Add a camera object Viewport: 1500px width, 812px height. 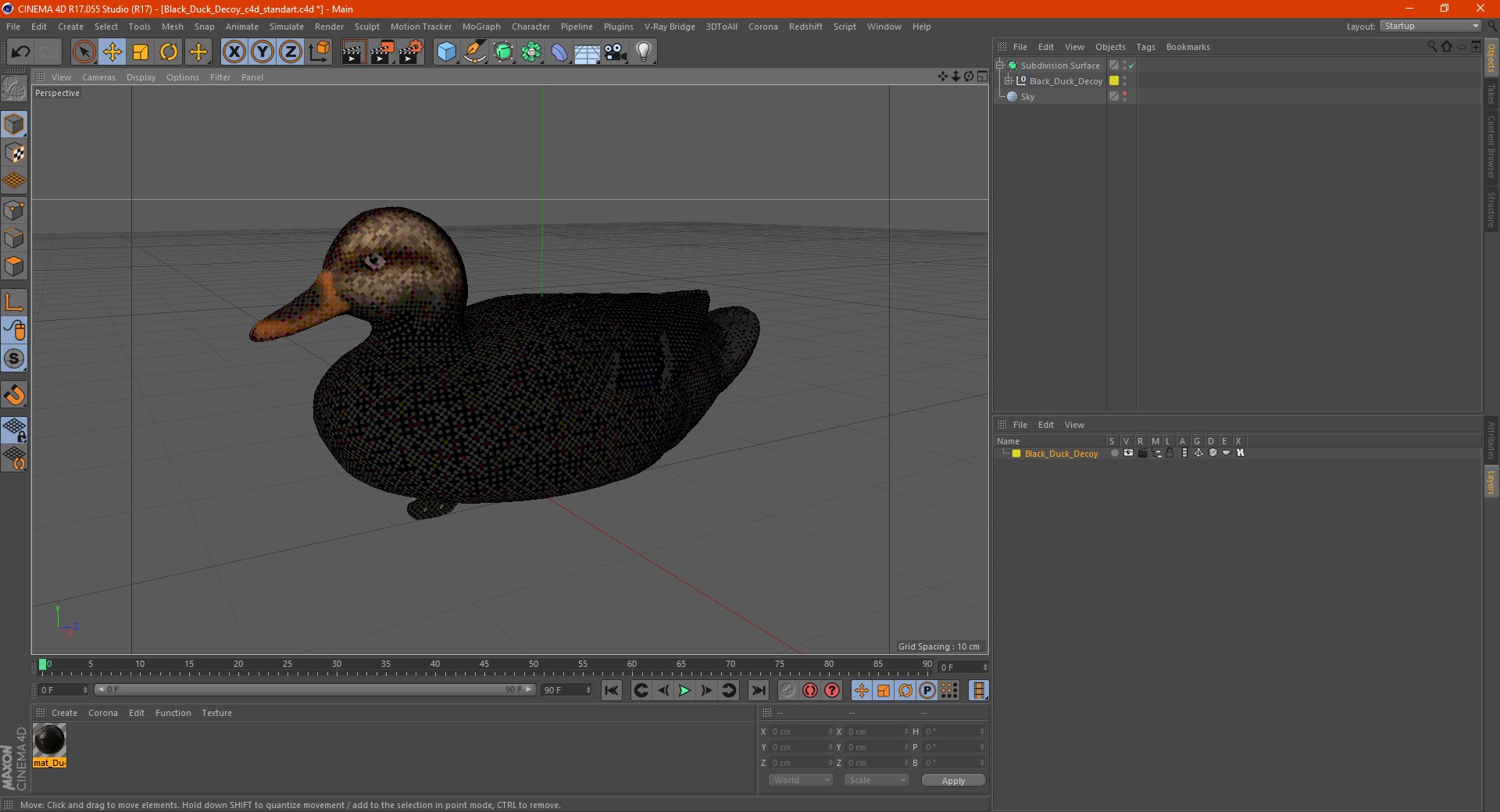click(616, 52)
